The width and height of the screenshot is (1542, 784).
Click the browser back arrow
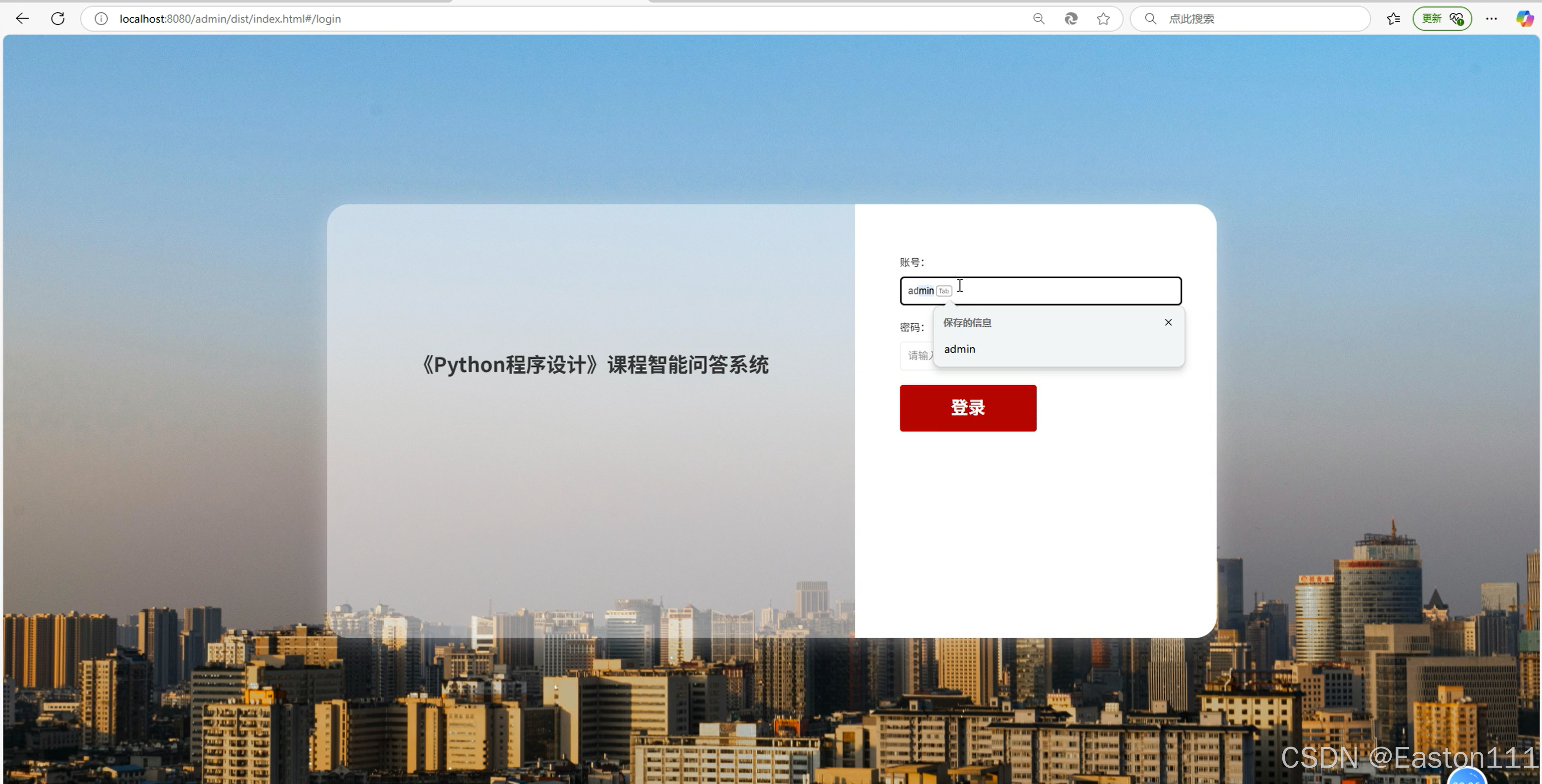point(22,19)
